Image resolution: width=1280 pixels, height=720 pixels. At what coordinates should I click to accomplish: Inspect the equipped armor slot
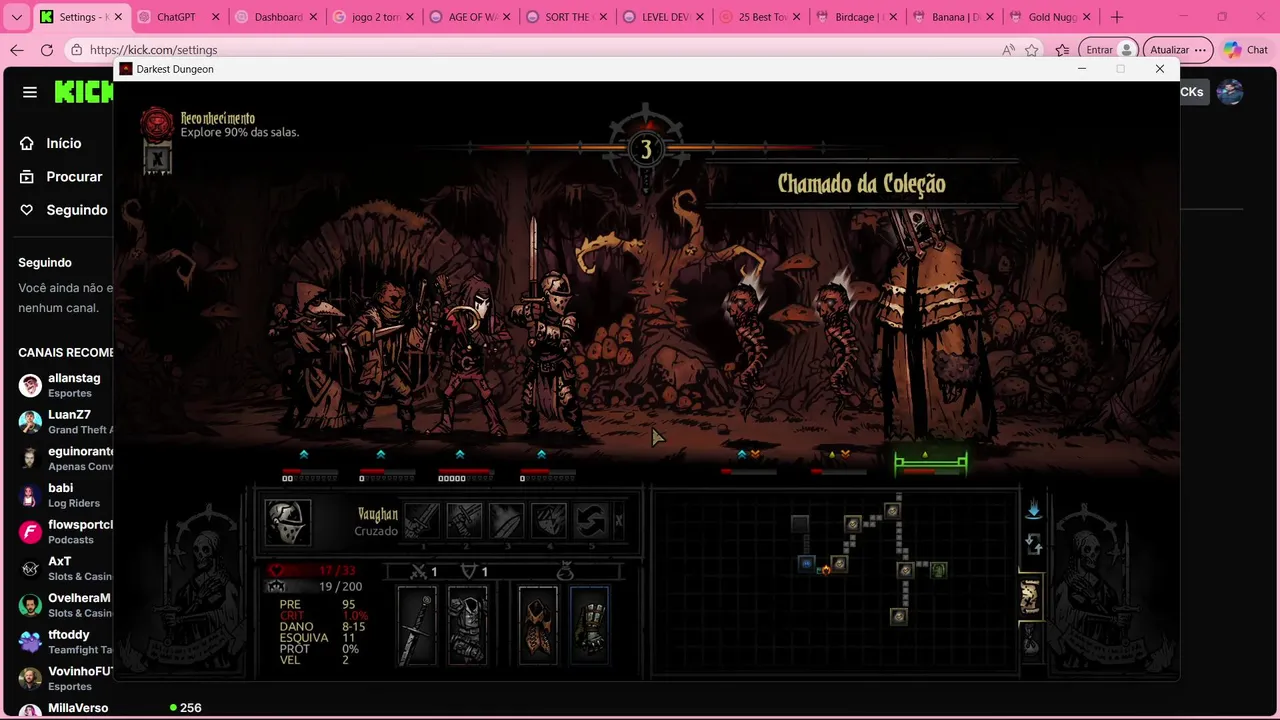[x=467, y=627]
